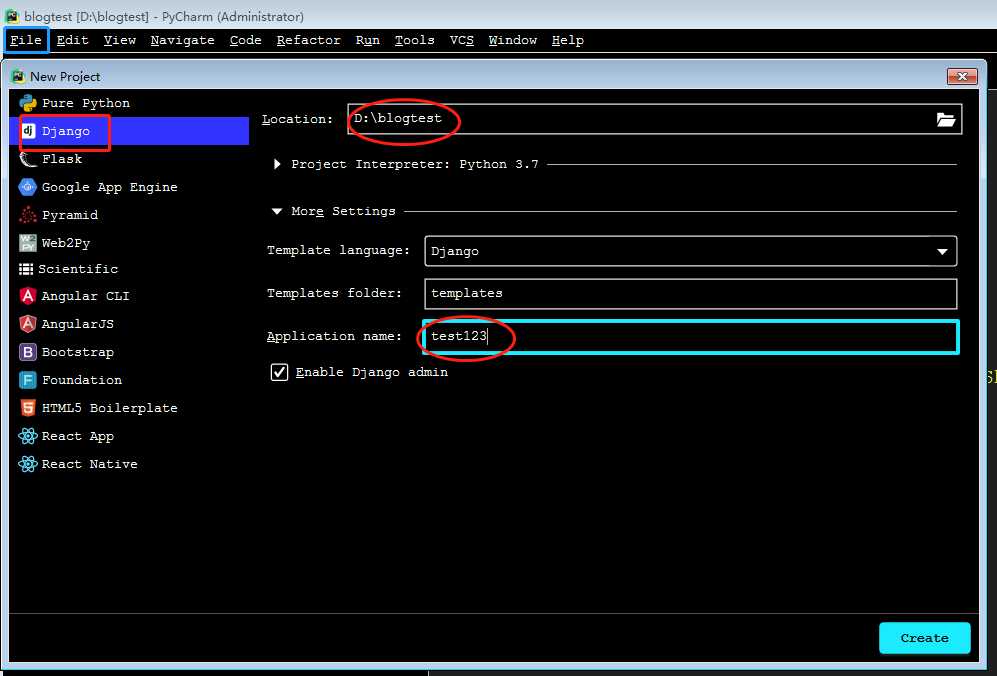997x676 pixels.
Task: Click the HTML5 Boilerplate icon
Action: tap(28, 408)
